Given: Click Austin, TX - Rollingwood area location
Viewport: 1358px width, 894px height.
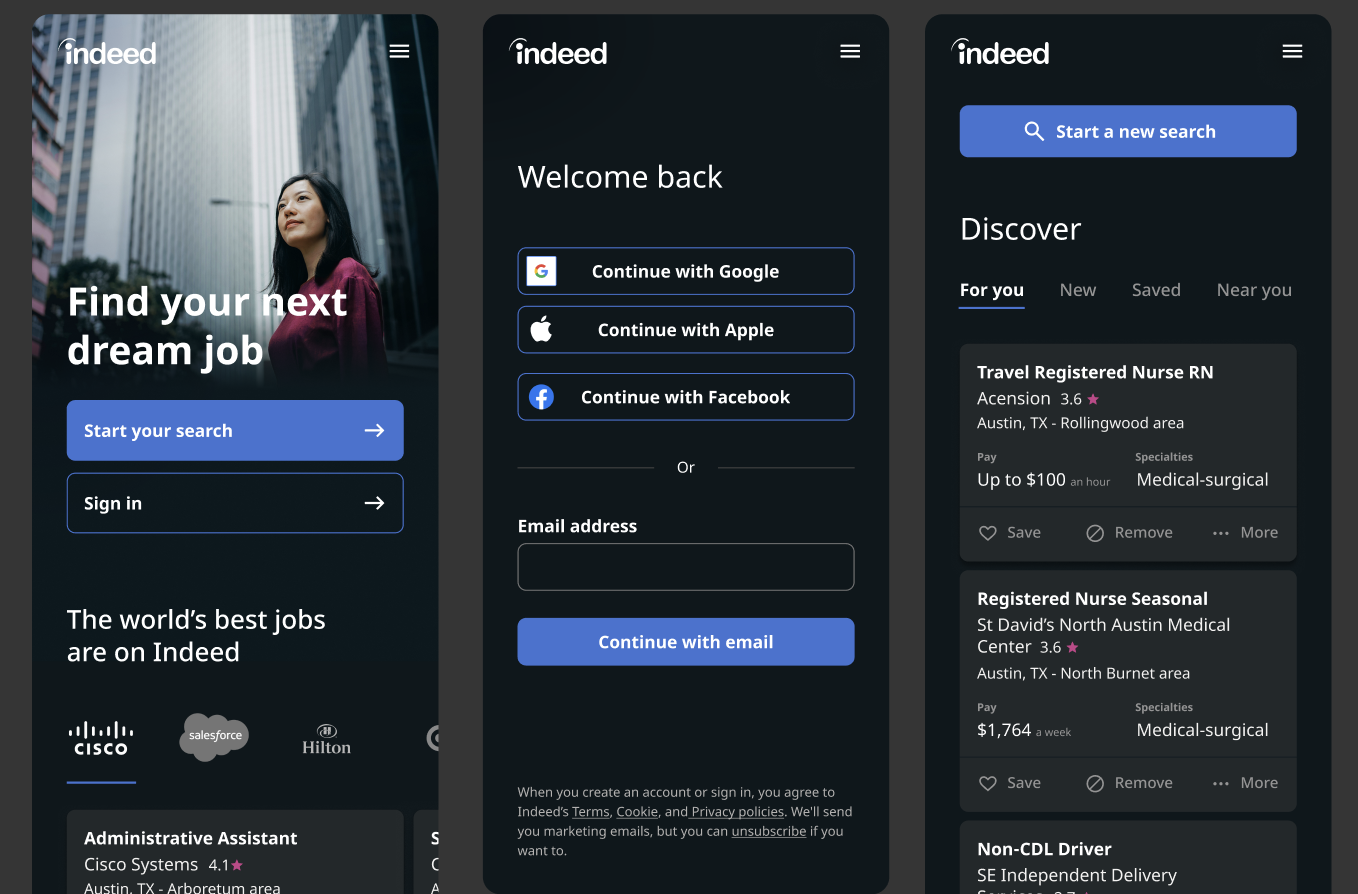Looking at the screenshot, I should tap(1080, 423).
